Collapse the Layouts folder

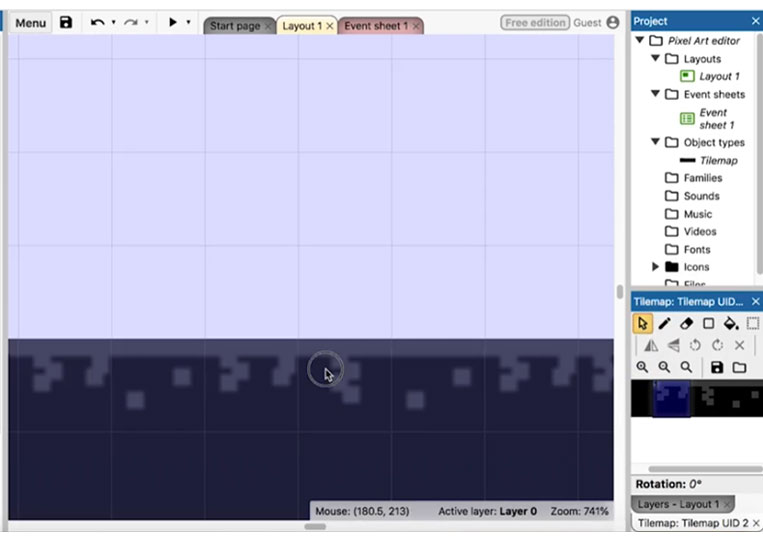[x=655, y=58]
